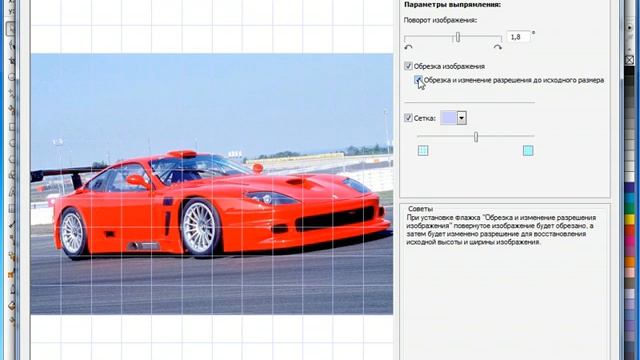Image resolution: width=640 pixels, height=360 pixels.
Task: Pick the orange palette swatch
Action: 629,261
